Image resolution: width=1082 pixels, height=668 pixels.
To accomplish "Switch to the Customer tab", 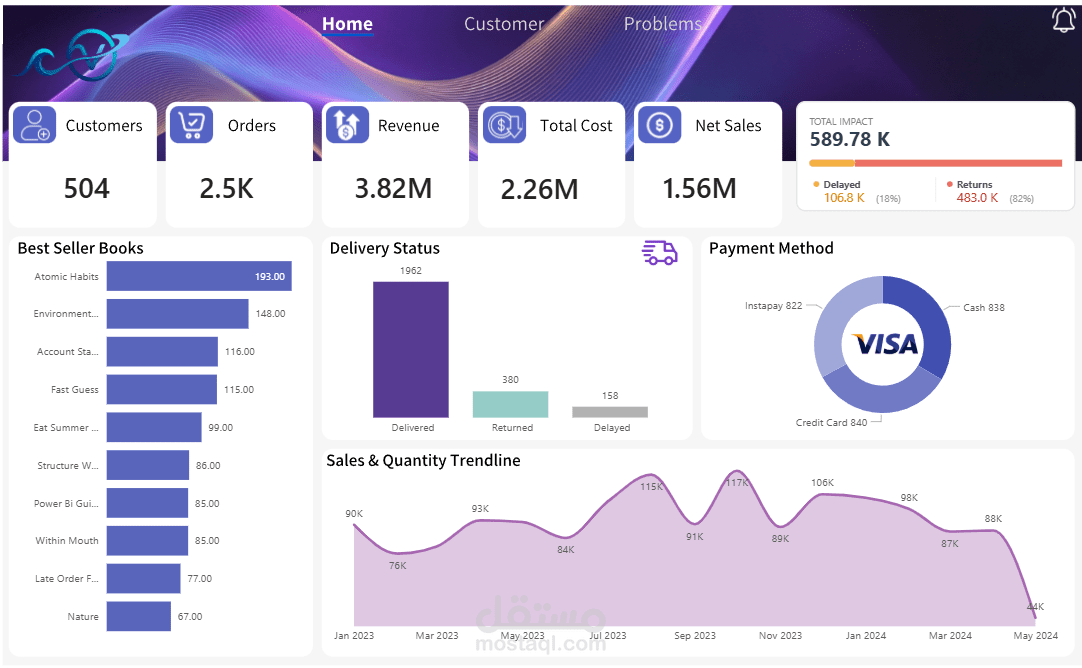I will 504,24.
